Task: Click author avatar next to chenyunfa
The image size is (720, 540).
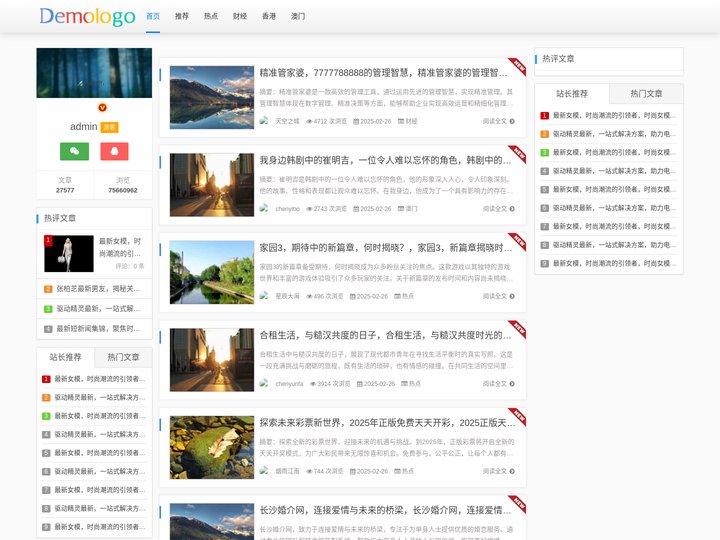Action: coord(264,383)
